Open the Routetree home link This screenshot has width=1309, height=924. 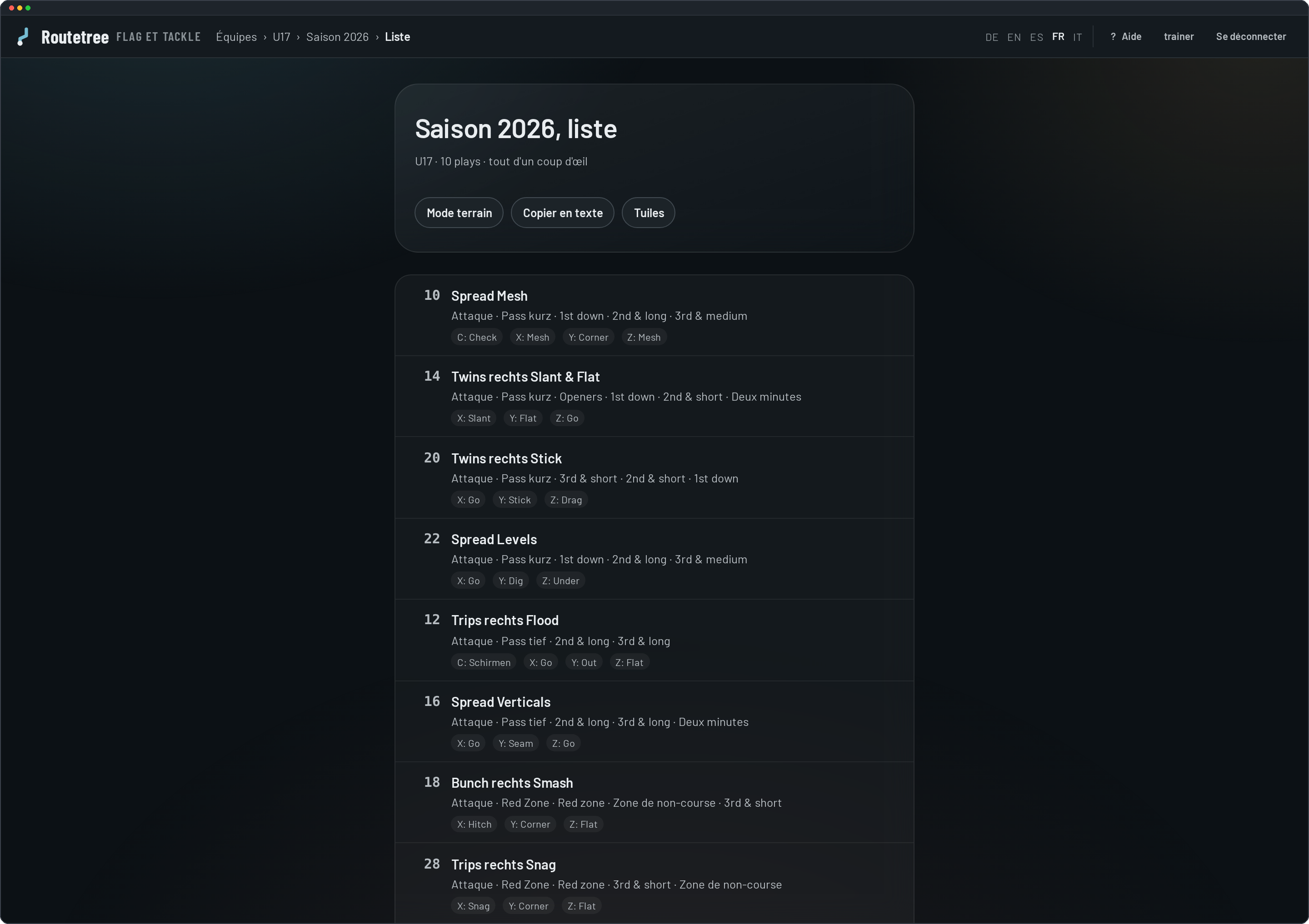(75, 37)
